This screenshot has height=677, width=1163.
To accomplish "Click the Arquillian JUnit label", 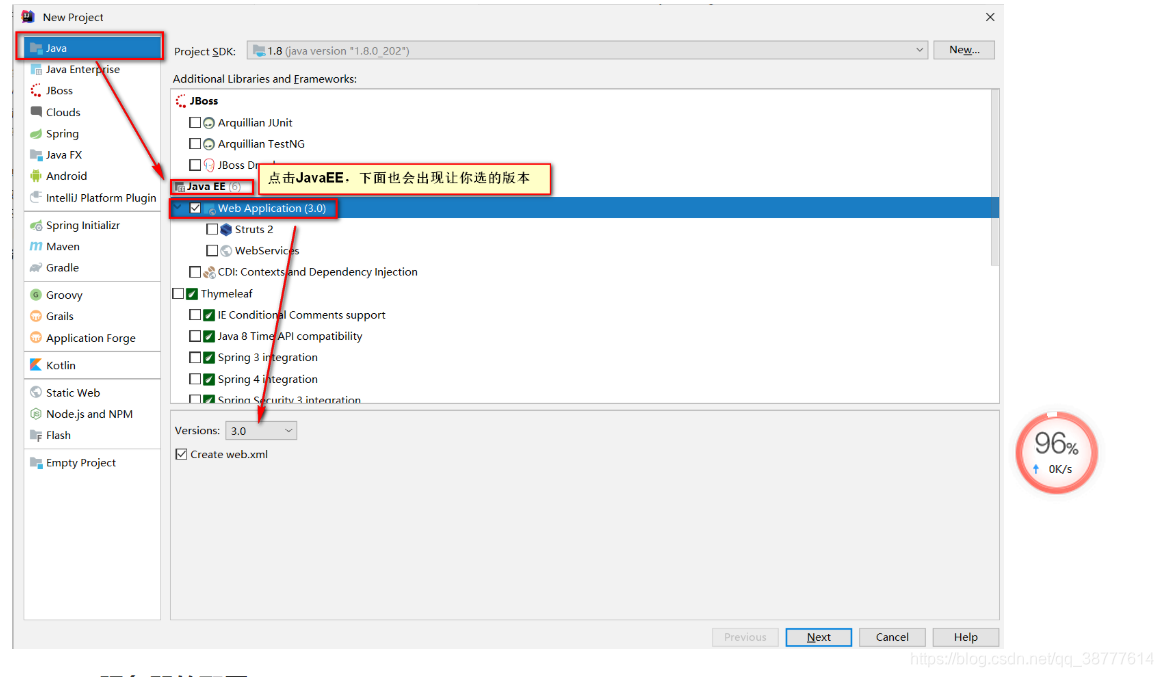I will [x=255, y=122].
